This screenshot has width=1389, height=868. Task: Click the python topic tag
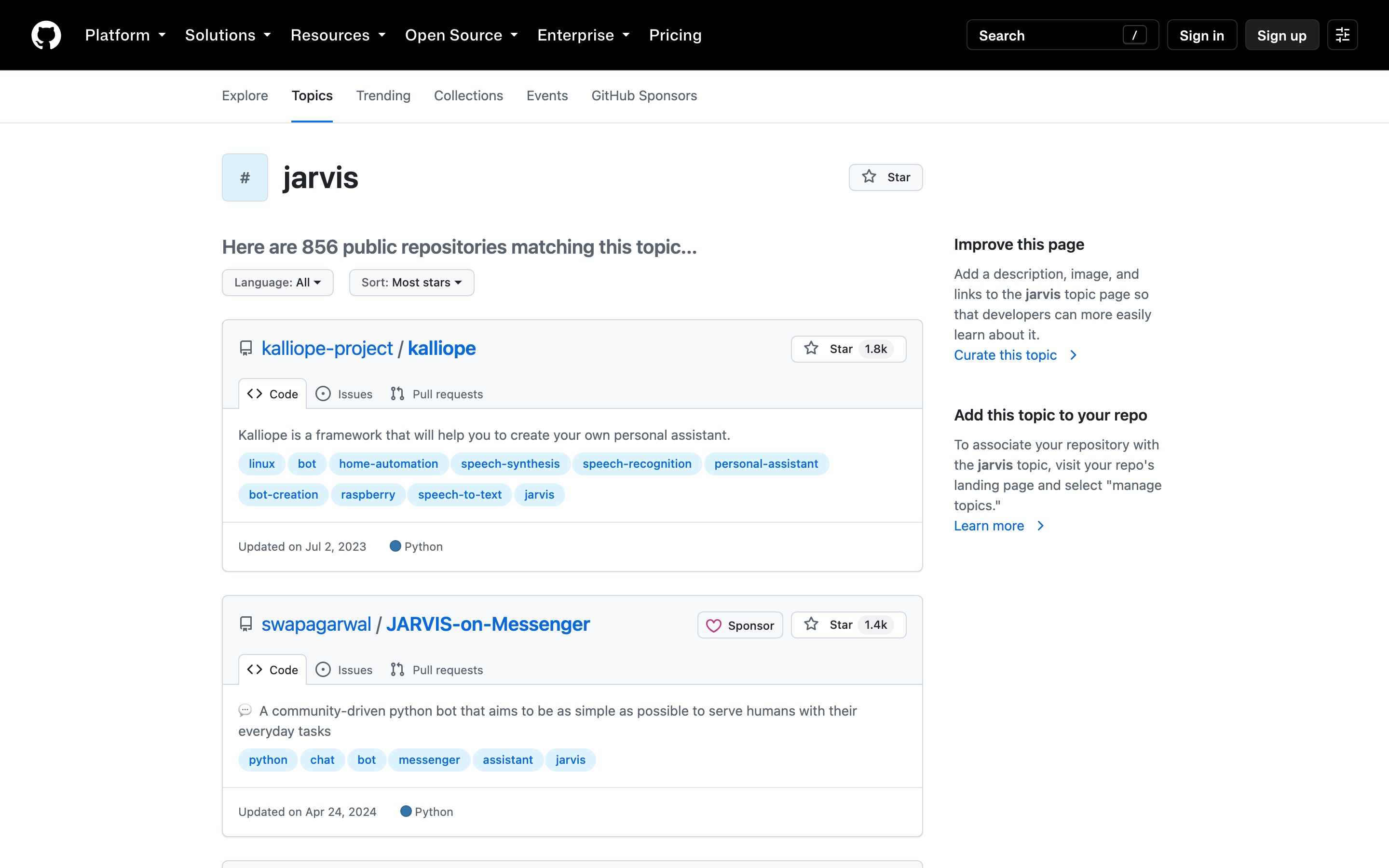tap(268, 760)
